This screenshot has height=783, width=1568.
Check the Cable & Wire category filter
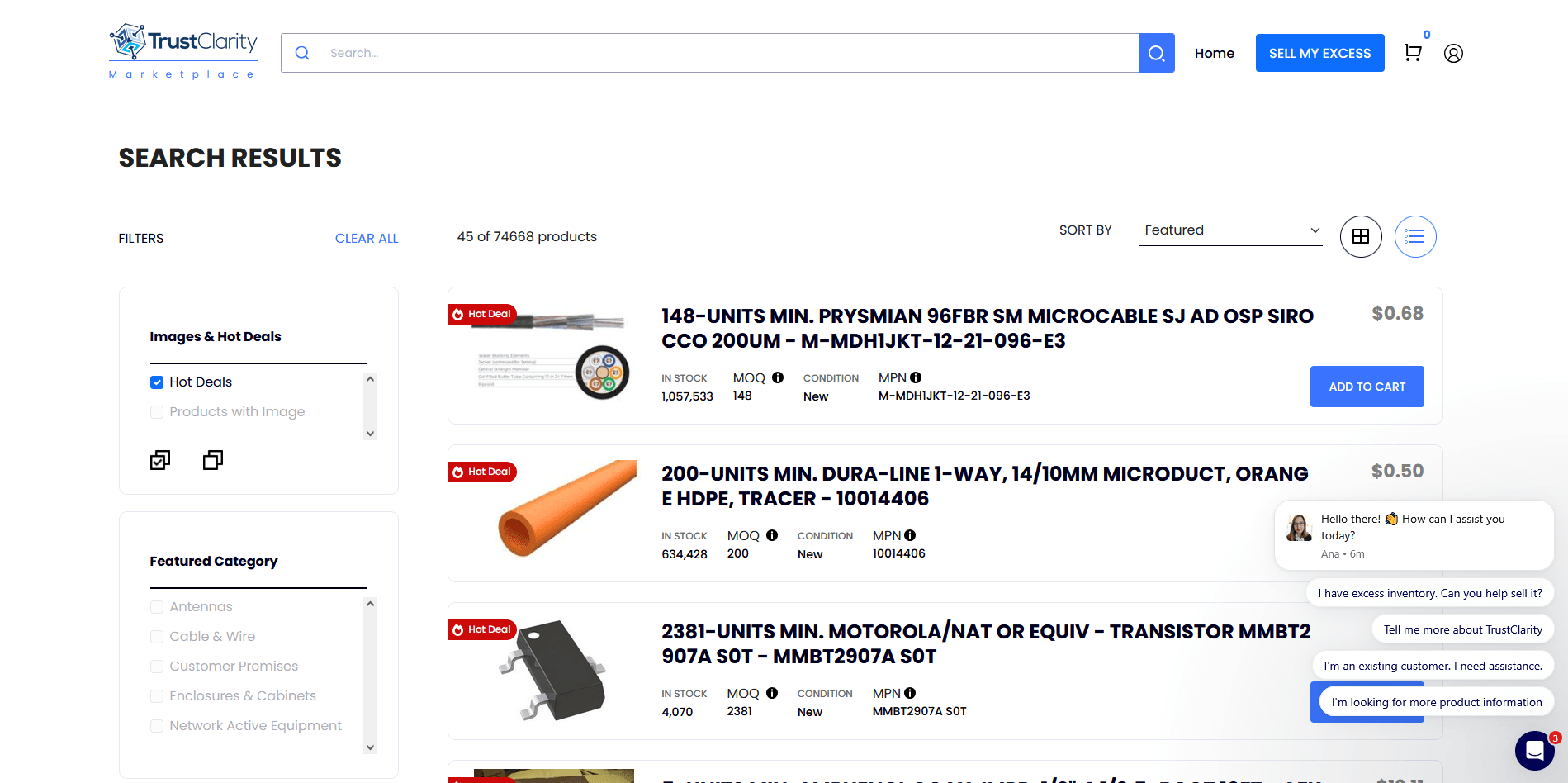click(x=157, y=636)
